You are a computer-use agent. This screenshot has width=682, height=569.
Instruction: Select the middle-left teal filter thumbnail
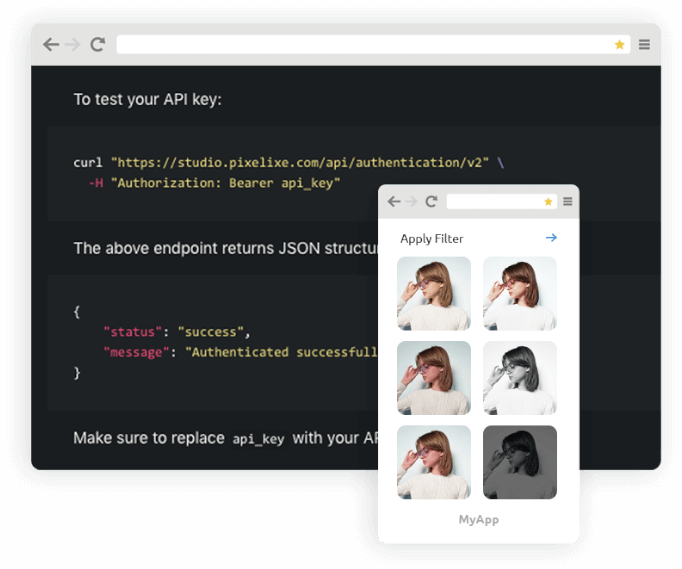click(434, 378)
